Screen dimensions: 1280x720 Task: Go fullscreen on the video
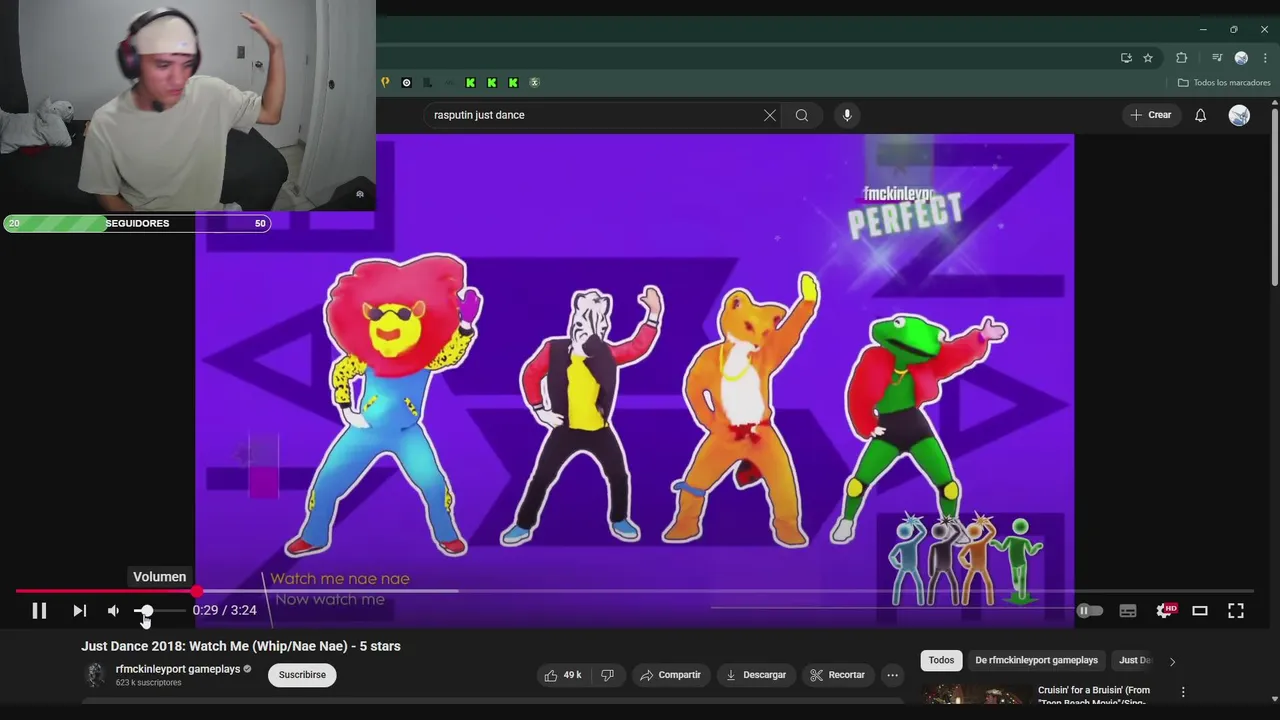[x=1236, y=610]
